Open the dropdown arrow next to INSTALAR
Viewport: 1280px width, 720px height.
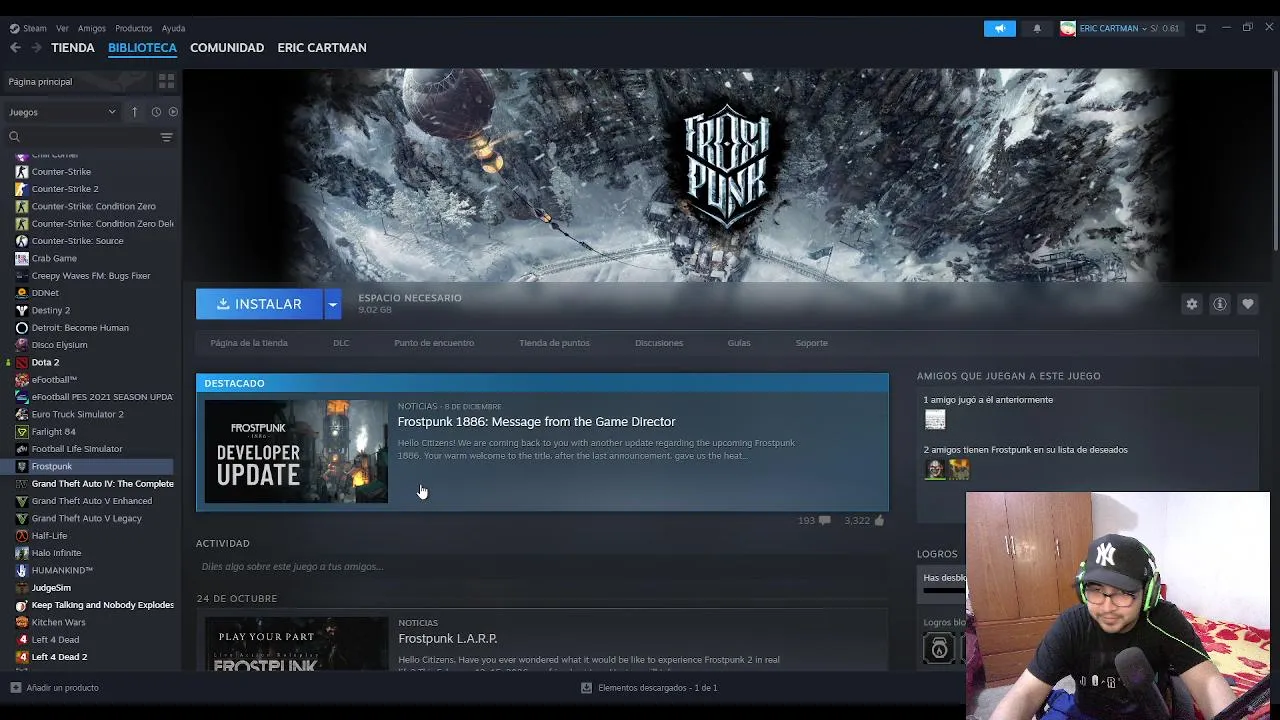tap(333, 304)
